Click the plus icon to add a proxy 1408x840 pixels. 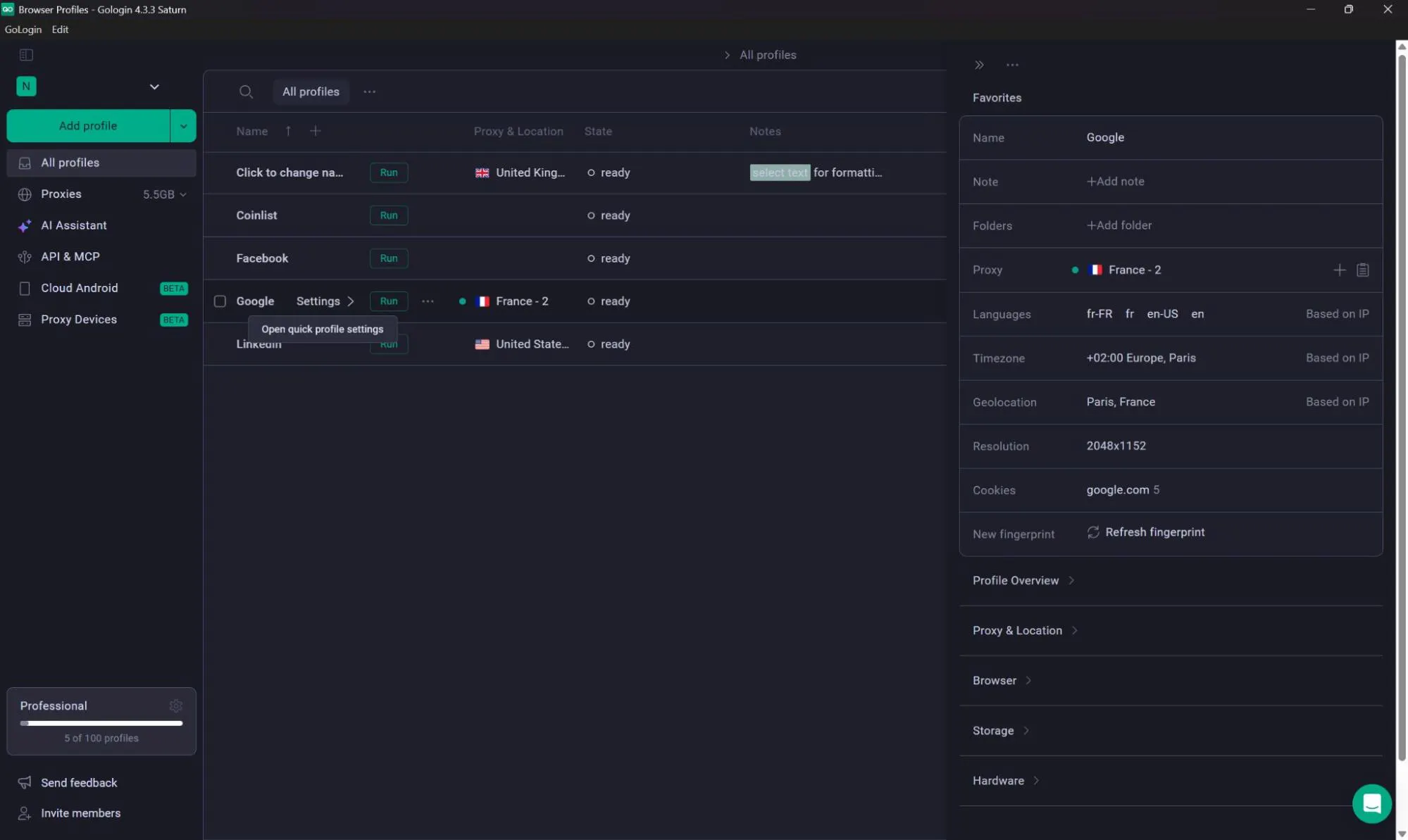click(1340, 270)
